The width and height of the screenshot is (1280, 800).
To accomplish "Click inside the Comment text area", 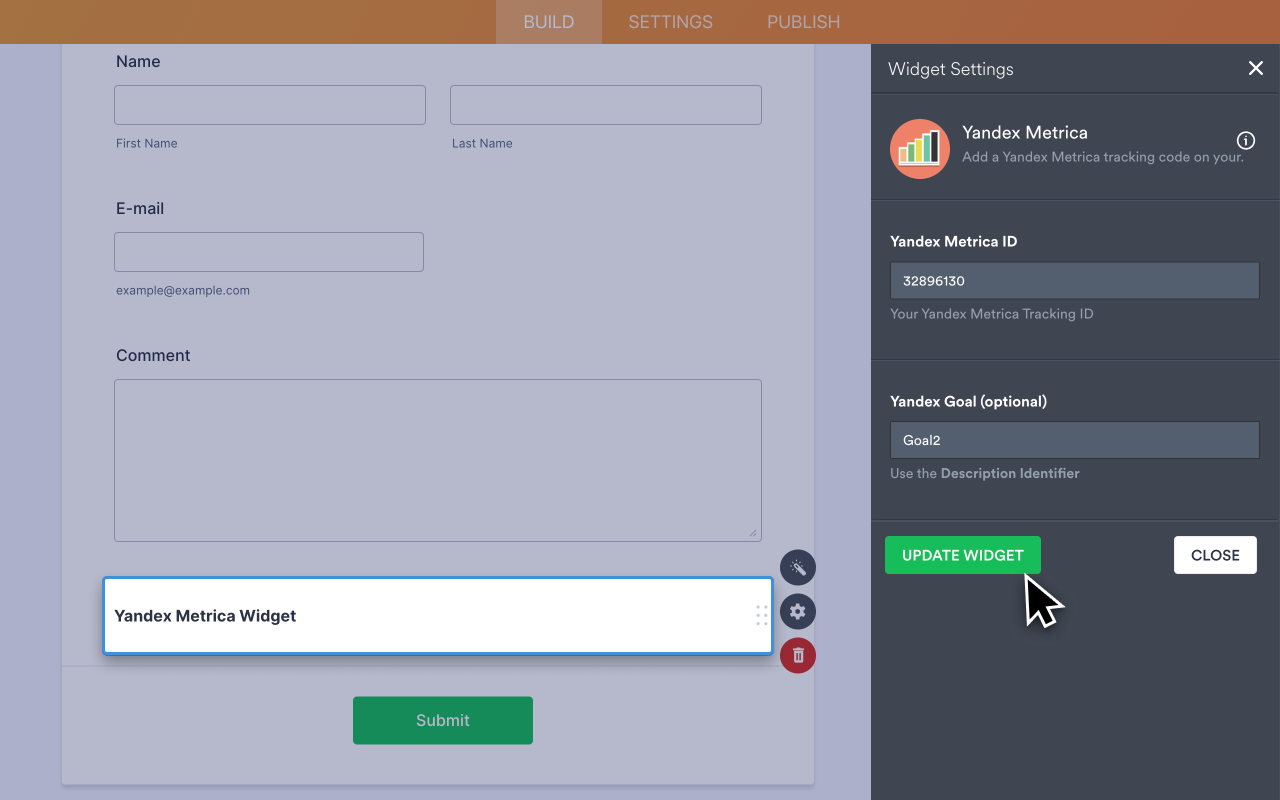I will 438,460.
